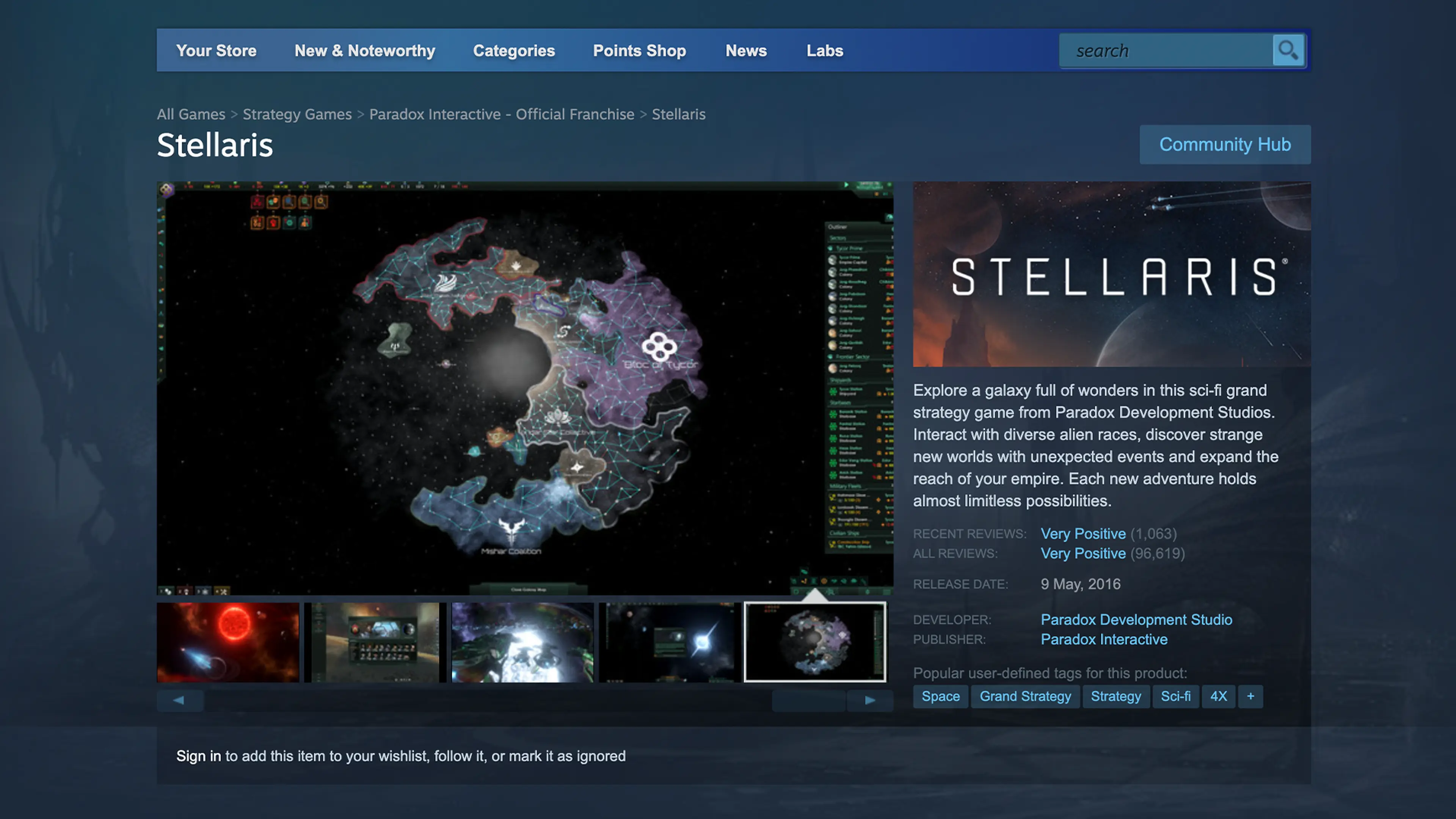The image size is (1456, 819).
Task: Select the ship designer screenshot thumbnail
Action: (375, 643)
